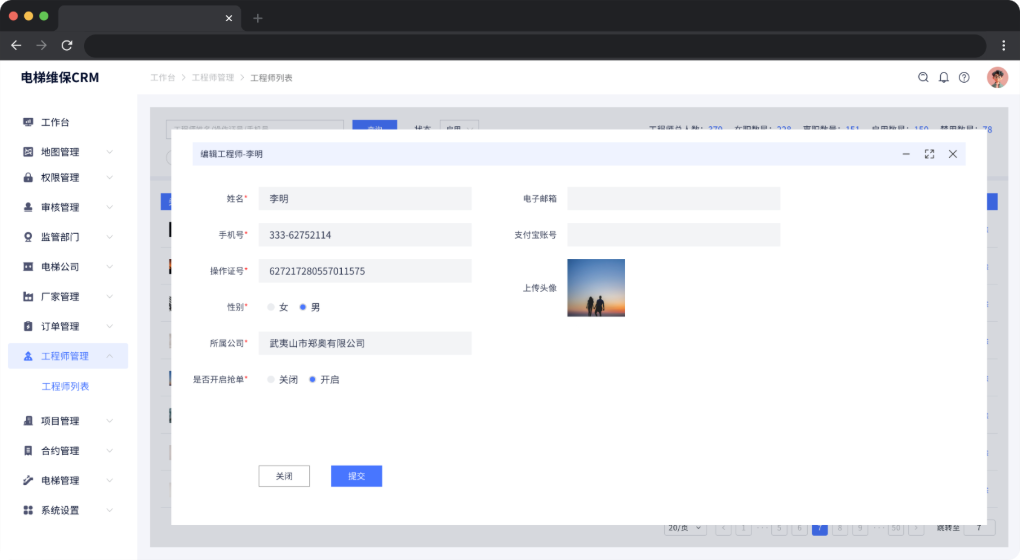Open the 20/页 page size dropdown

686,527
